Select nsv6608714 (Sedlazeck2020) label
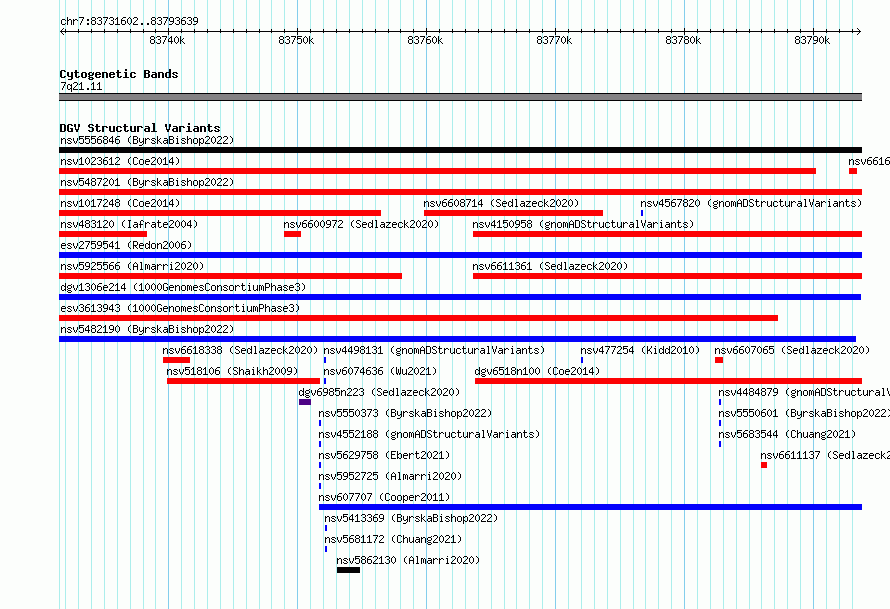 pos(501,203)
